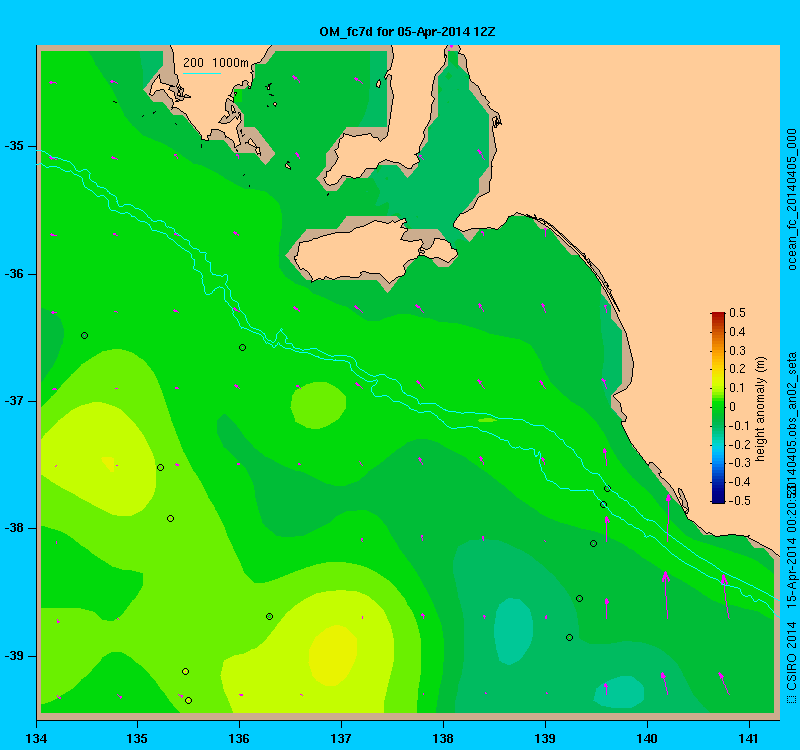Click the vertical '15-Apr-2014' timestamp text
This screenshot has width=800, height=750.
point(791,572)
